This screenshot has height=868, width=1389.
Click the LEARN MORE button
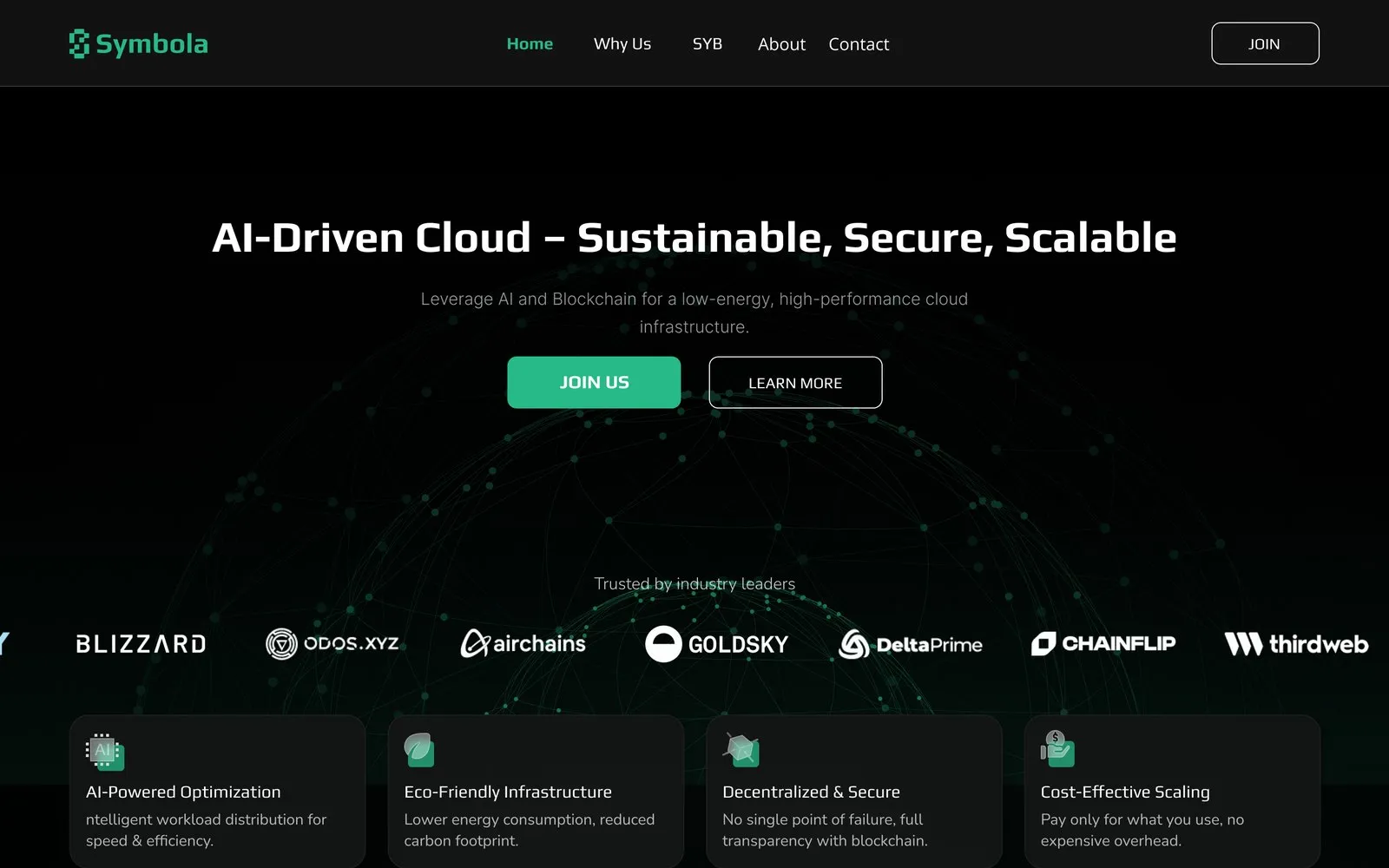click(x=795, y=382)
